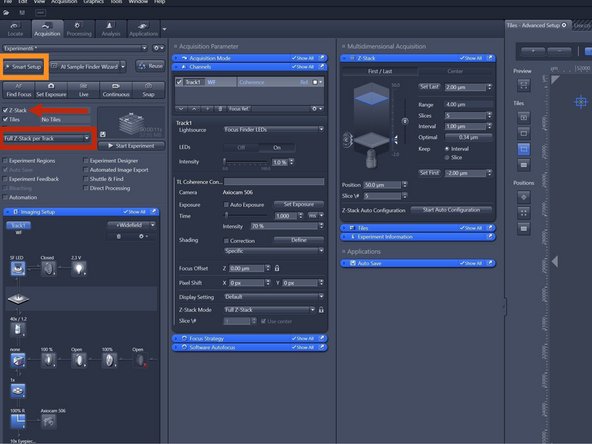The width and height of the screenshot is (592, 444).
Task: Detach the Channels tool window
Action: tap(322, 66)
